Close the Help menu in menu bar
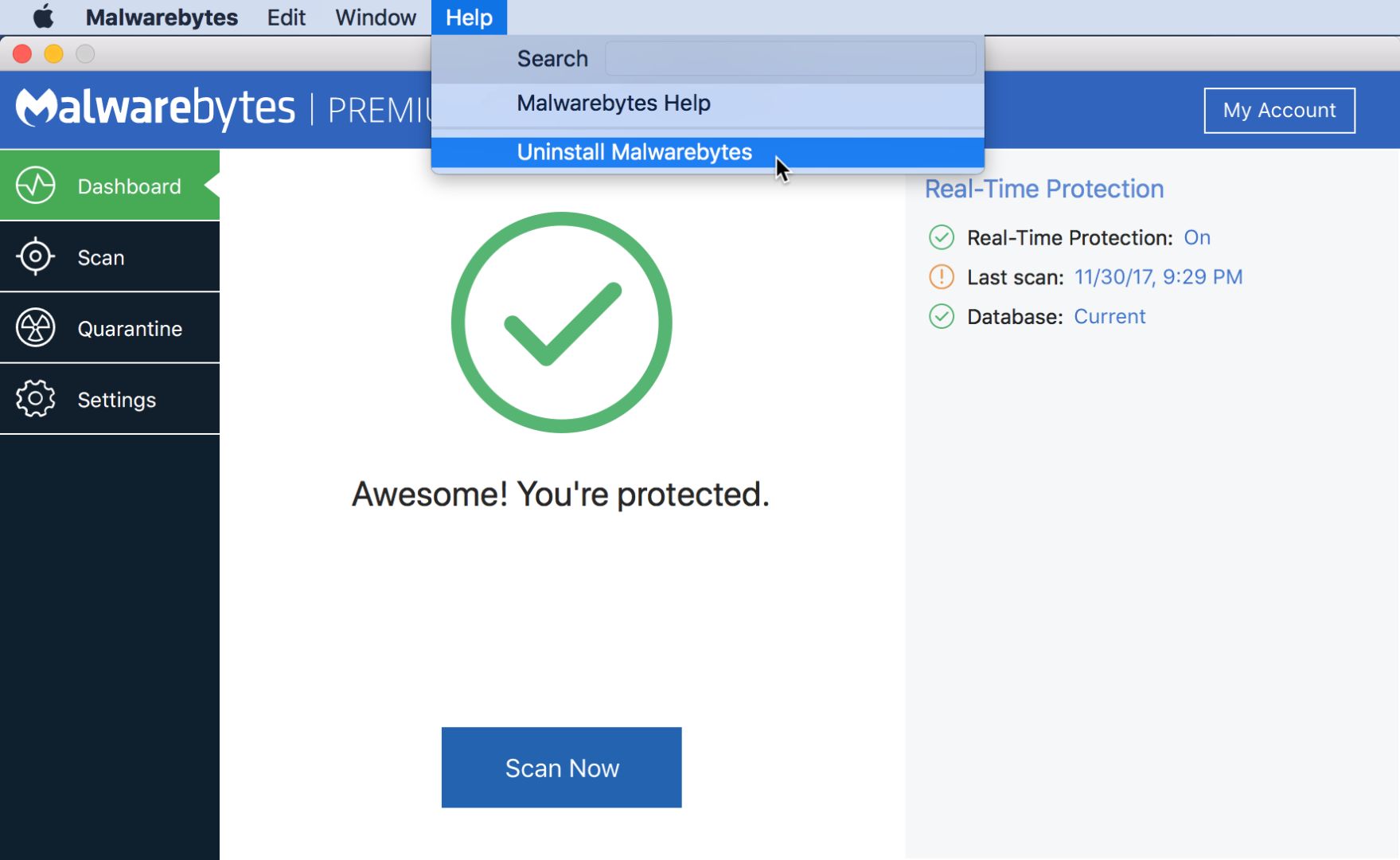This screenshot has height=860, width=1400. pos(469,18)
